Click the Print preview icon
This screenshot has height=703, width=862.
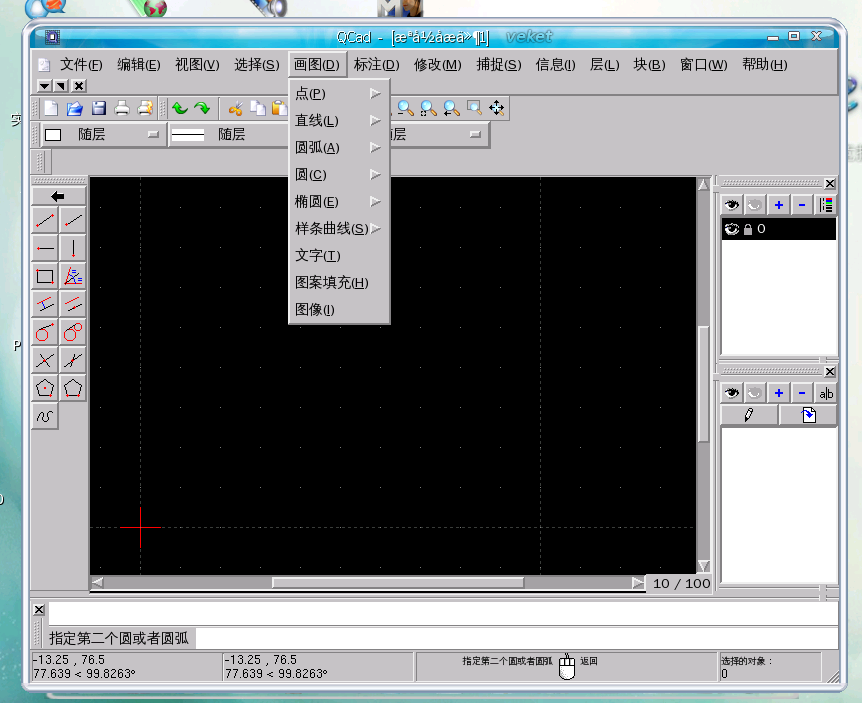145,108
